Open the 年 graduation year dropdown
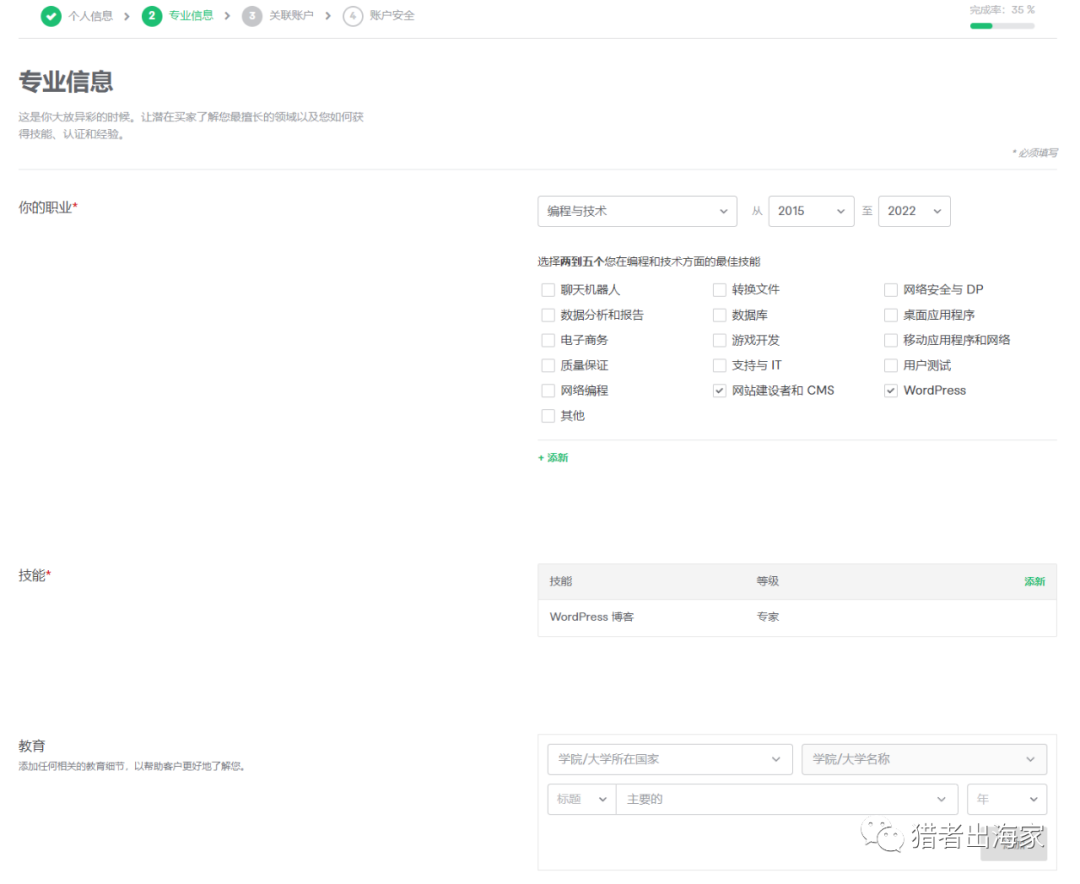This screenshot has height=884, width=1080. pyautogui.click(x=1007, y=799)
